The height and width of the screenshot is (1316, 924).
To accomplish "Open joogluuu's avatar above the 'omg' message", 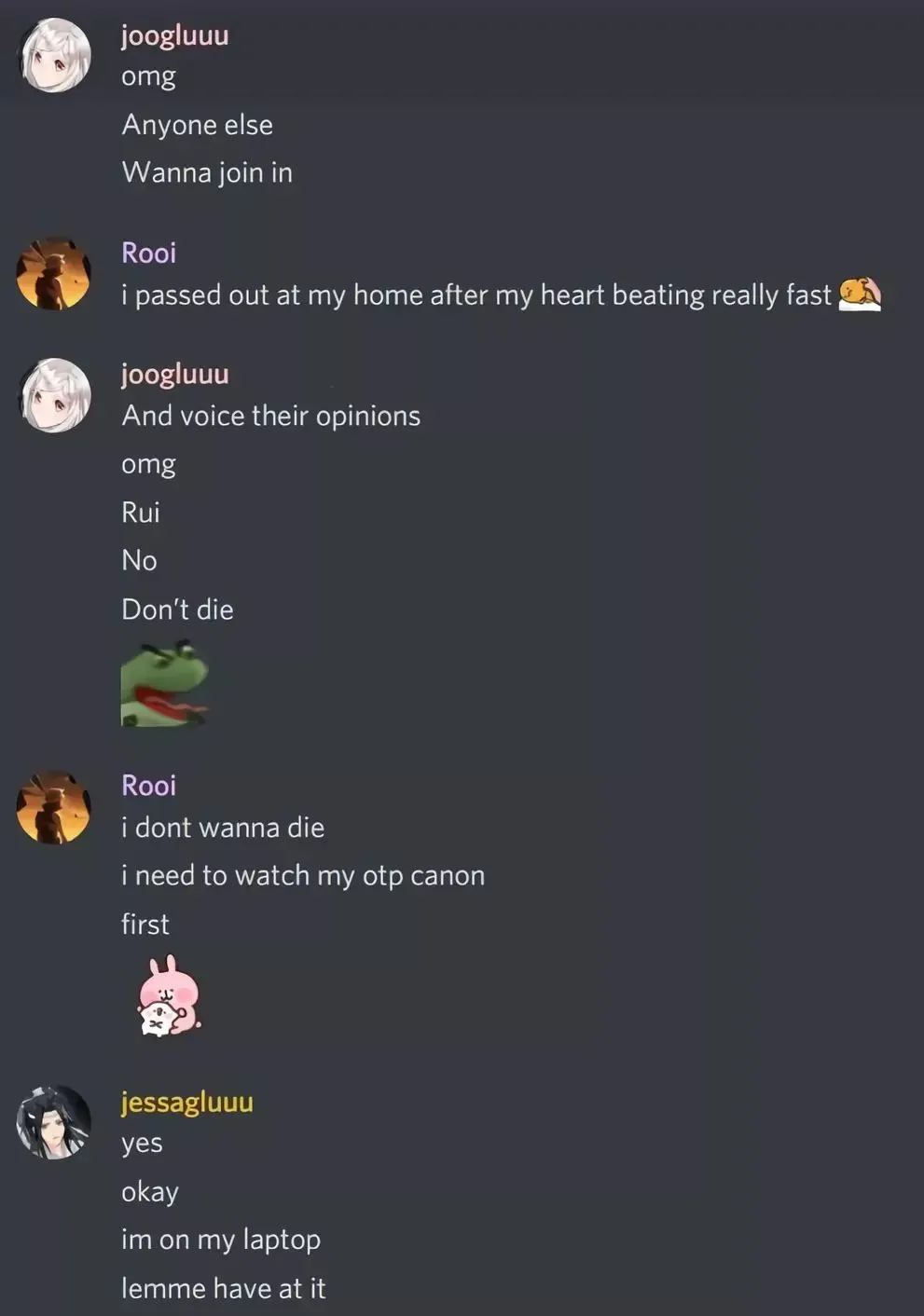I will (x=55, y=56).
